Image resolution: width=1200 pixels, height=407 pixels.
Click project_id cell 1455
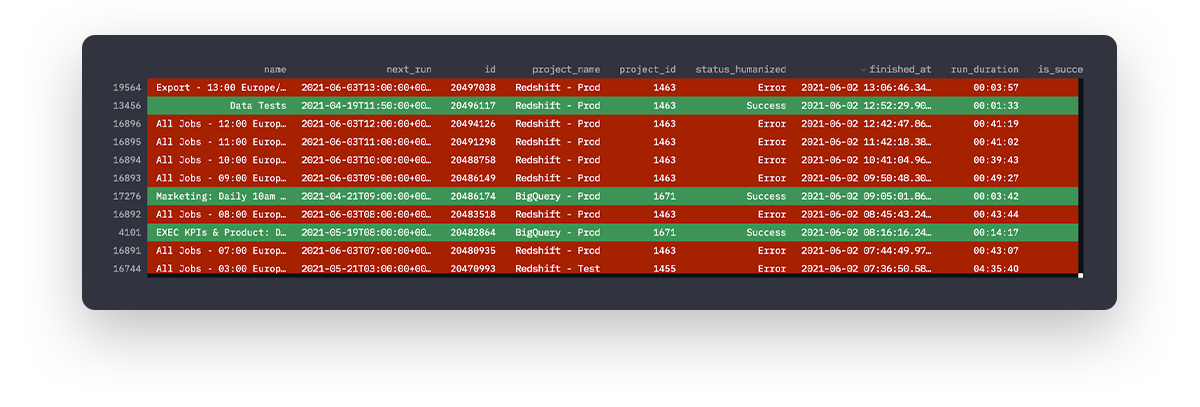[664, 269]
